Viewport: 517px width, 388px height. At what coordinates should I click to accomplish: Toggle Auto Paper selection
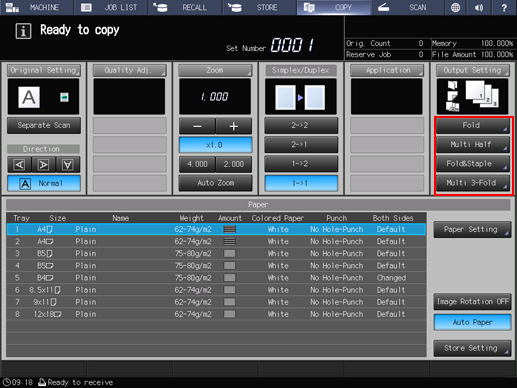472,322
